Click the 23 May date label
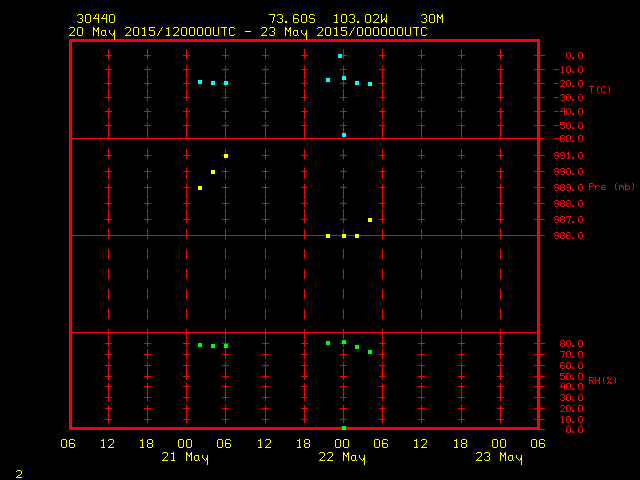 click(x=498, y=458)
